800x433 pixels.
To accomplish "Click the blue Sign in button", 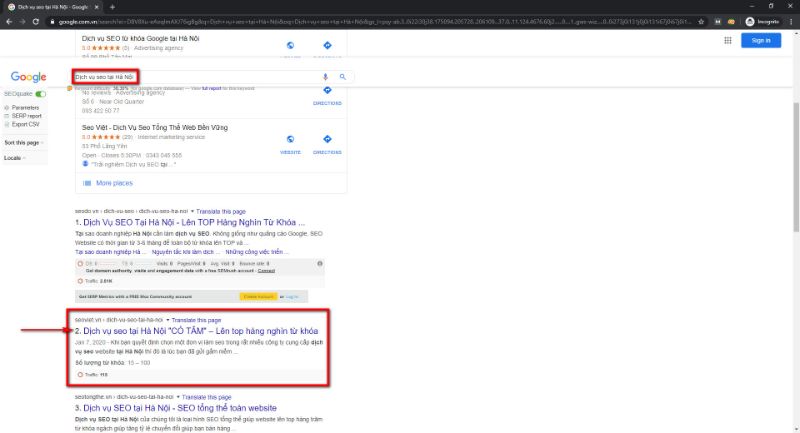I will tap(761, 40).
